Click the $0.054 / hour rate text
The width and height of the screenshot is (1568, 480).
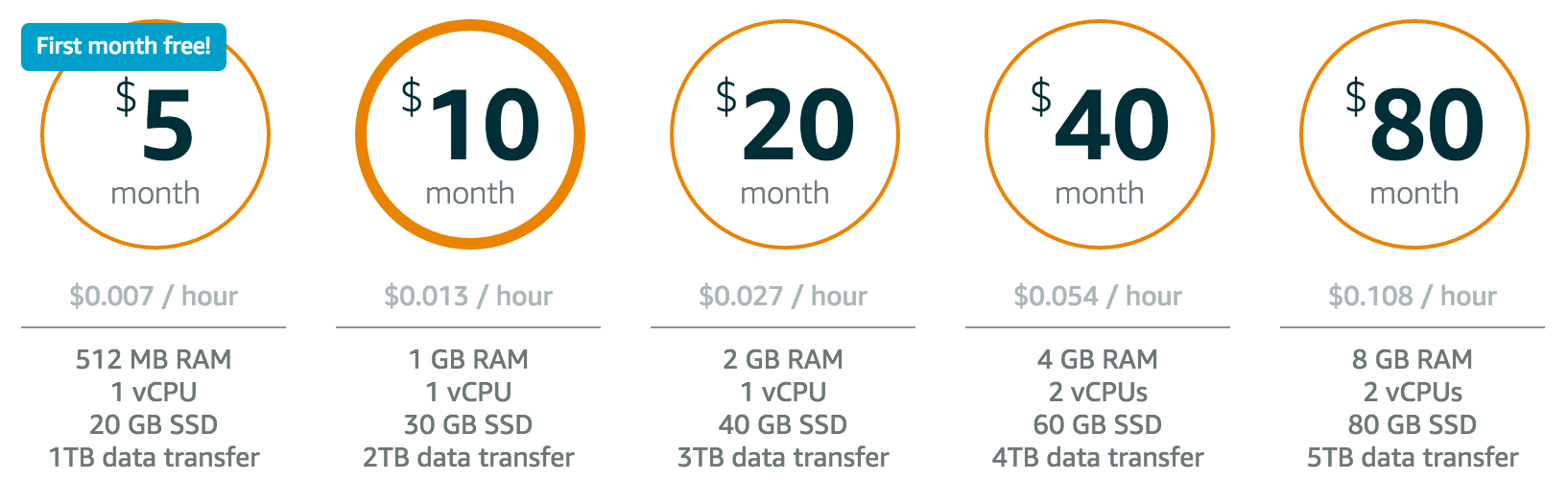1098,296
